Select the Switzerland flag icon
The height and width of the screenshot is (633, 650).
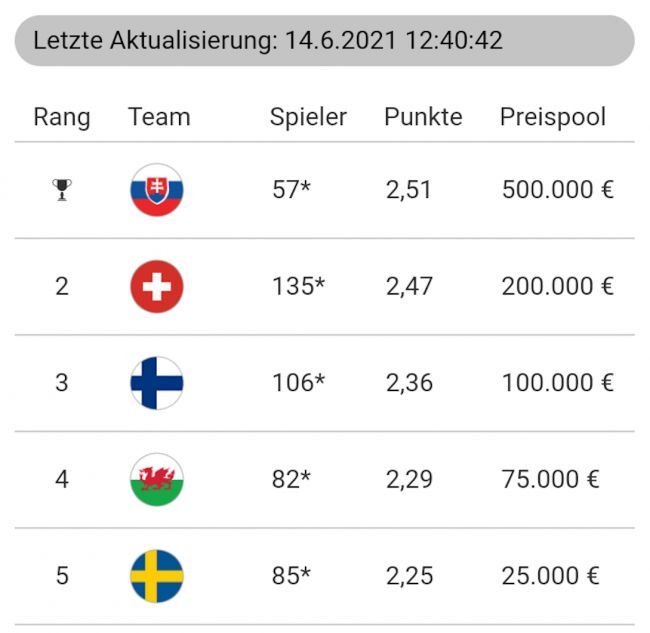157,287
